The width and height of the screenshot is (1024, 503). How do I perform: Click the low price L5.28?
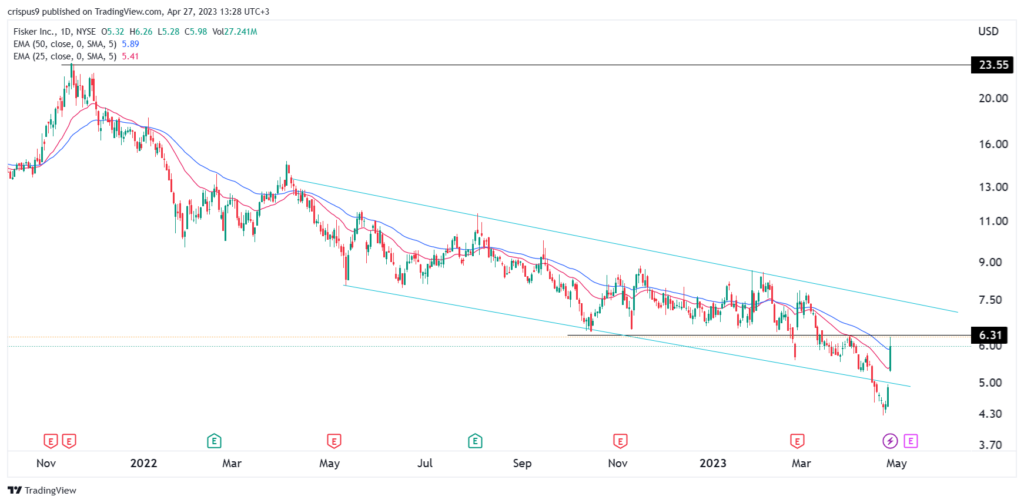coord(167,31)
